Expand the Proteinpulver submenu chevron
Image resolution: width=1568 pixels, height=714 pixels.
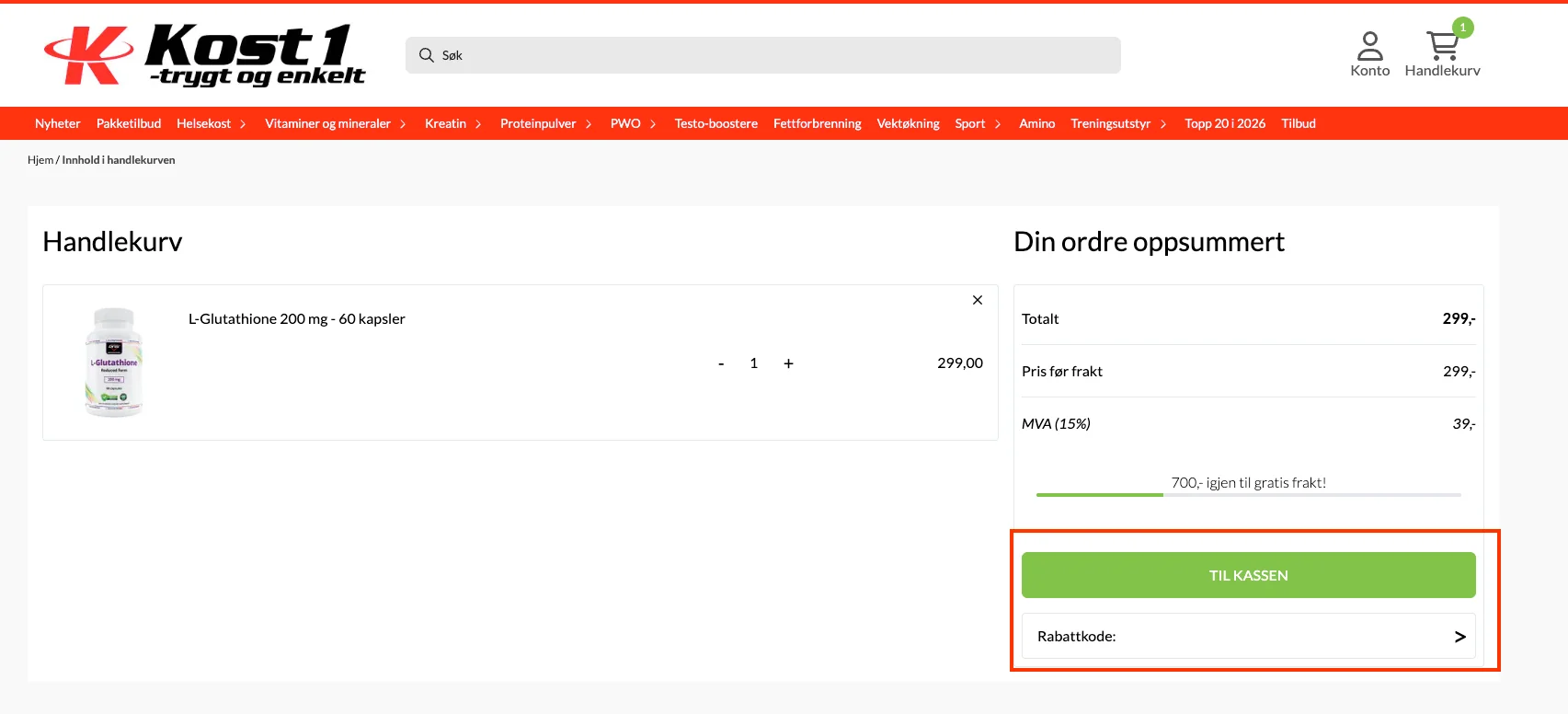[x=589, y=124]
